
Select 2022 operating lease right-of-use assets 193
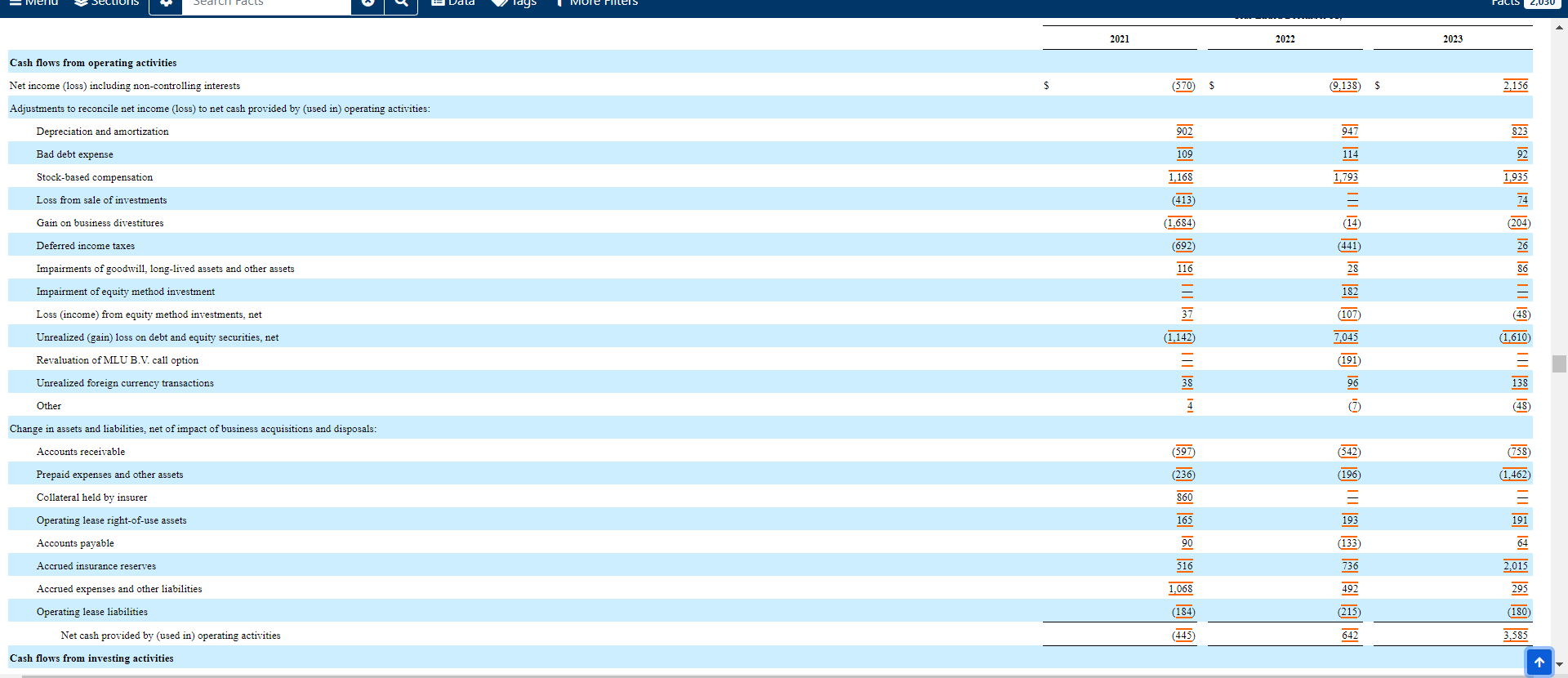coord(1350,520)
